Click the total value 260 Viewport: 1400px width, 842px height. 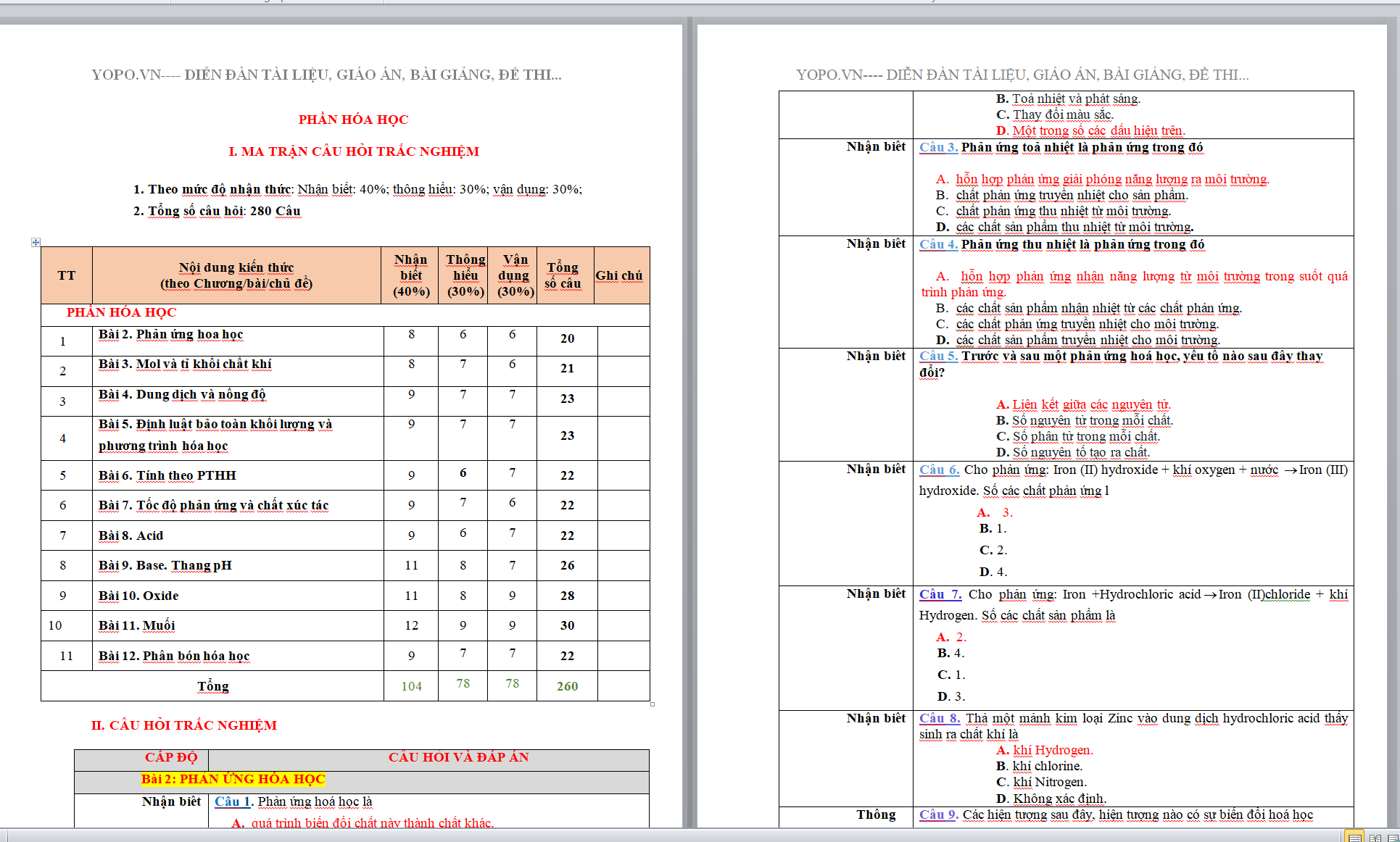[x=567, y=686]
